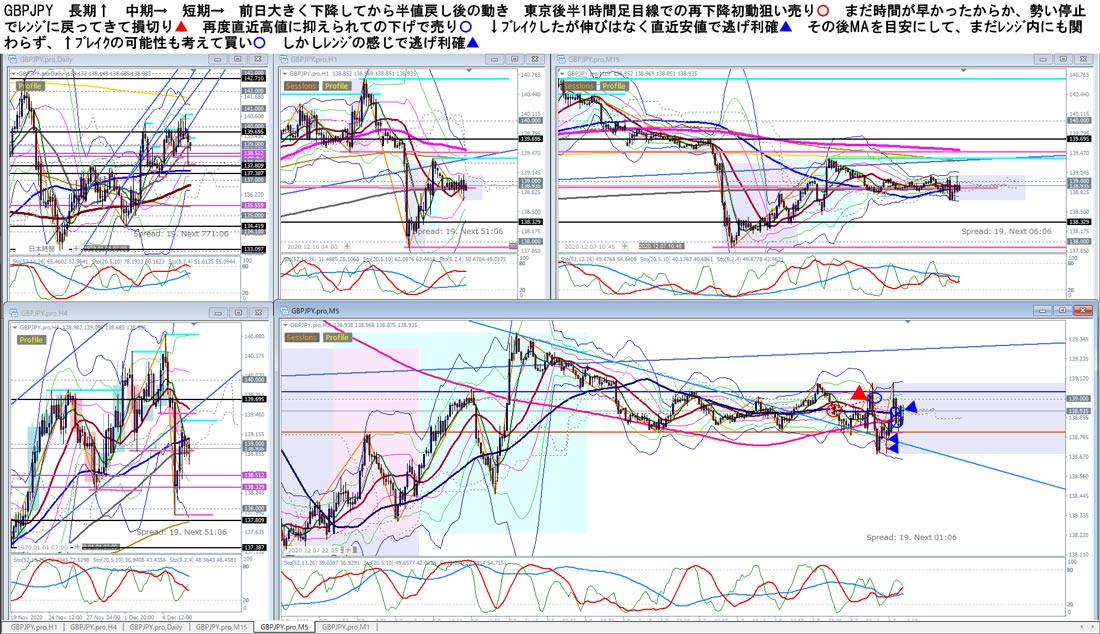
Task: Select the 135.559 price label in Daily chart
Action: pos(254,206)
